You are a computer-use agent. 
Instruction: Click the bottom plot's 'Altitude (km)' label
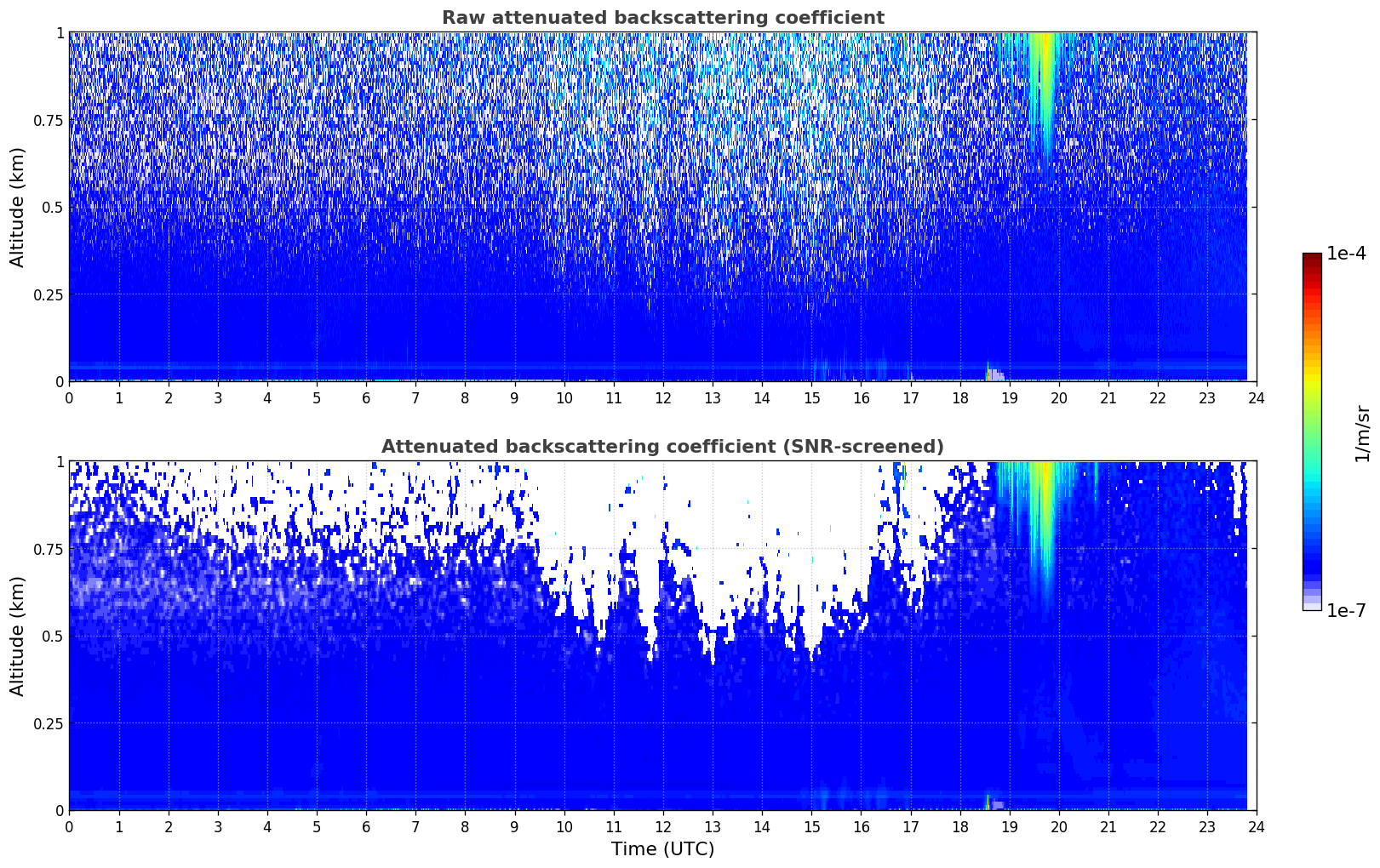(x=18, y=636)
